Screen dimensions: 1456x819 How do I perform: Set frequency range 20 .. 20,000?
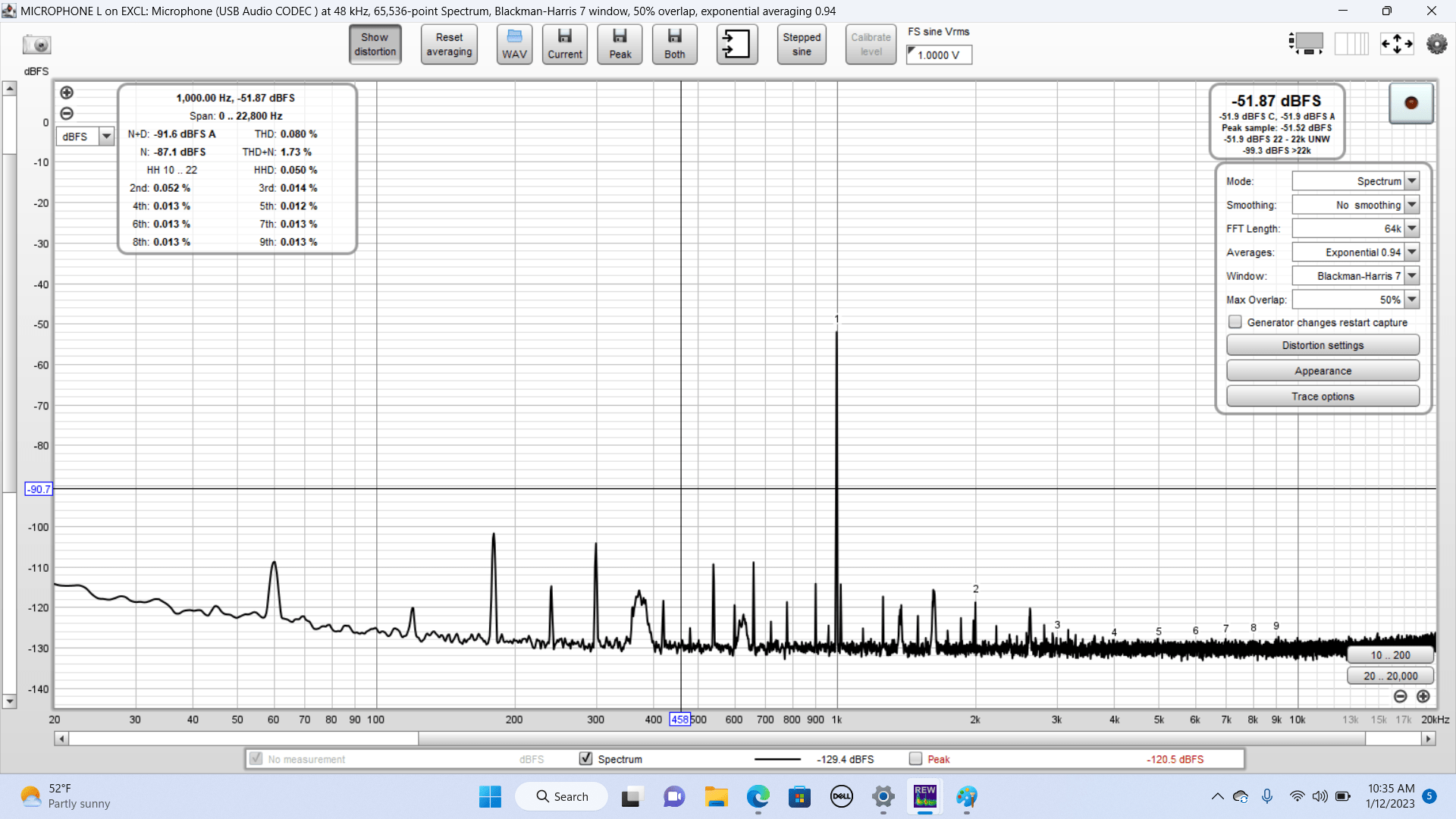[1390, 676]
